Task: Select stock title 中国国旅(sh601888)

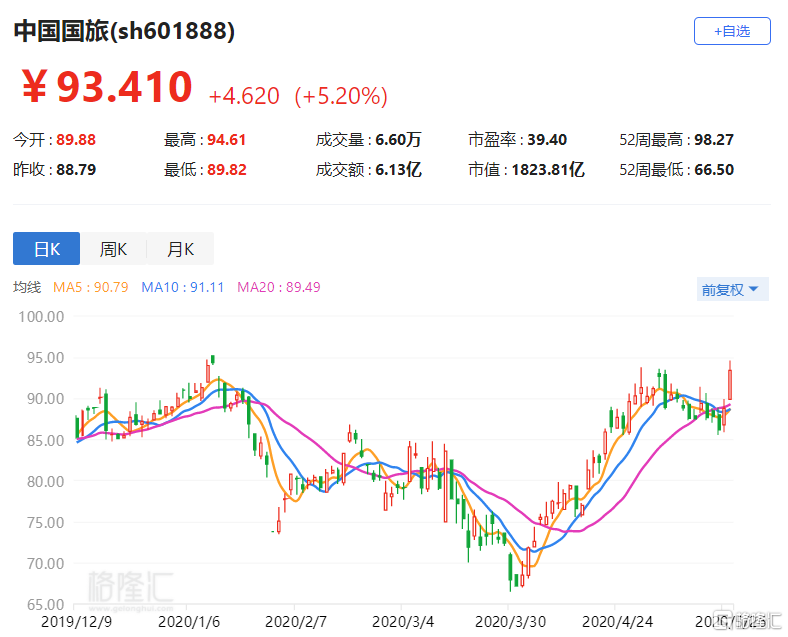Action: (x=124, y=31)
